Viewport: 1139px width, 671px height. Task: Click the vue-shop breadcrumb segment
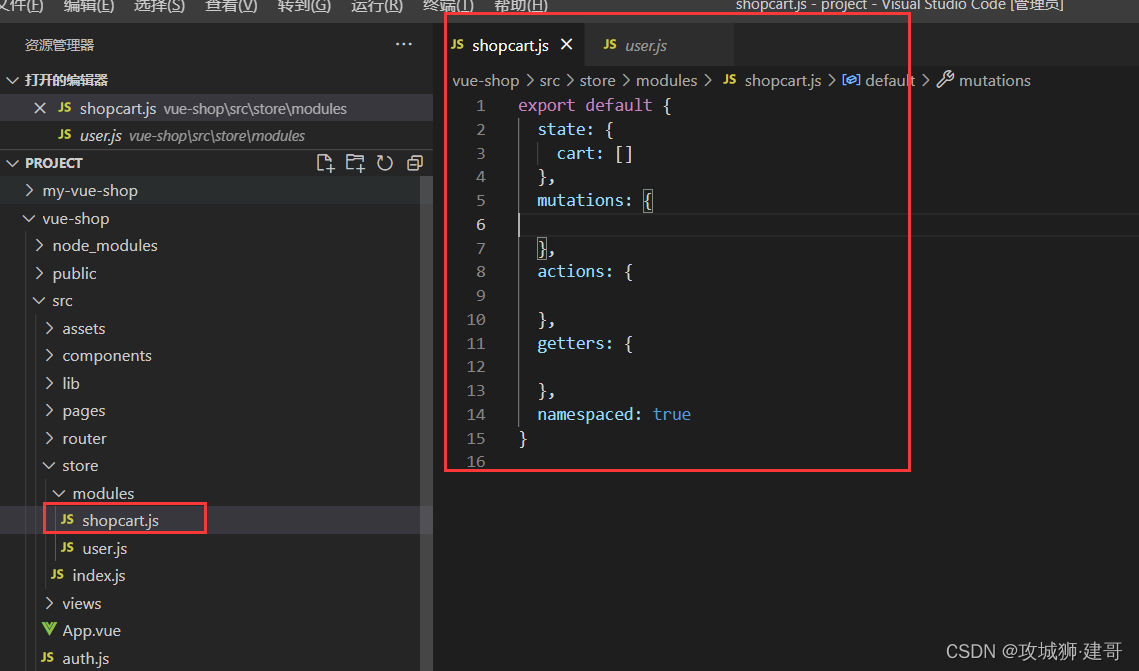pyautogui.click(x=485, y=80)
